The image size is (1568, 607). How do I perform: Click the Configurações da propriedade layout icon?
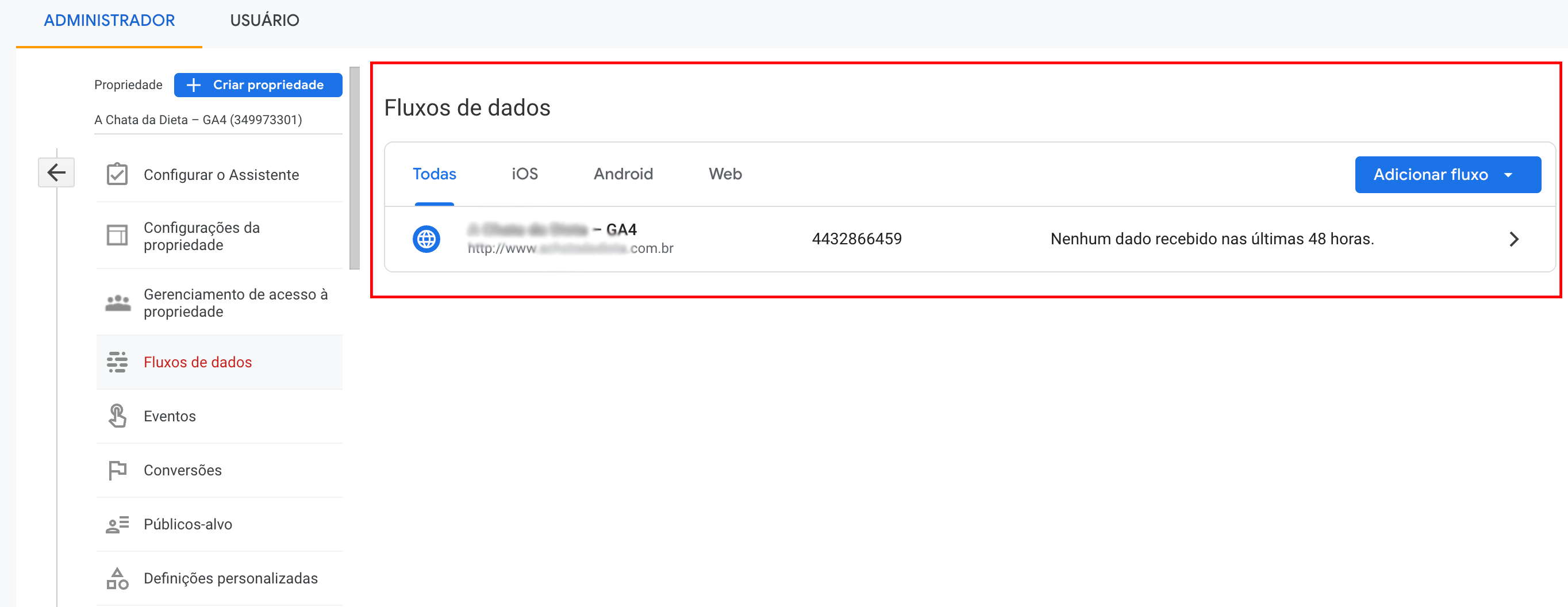pyautogui.click(x=117, y=236)
